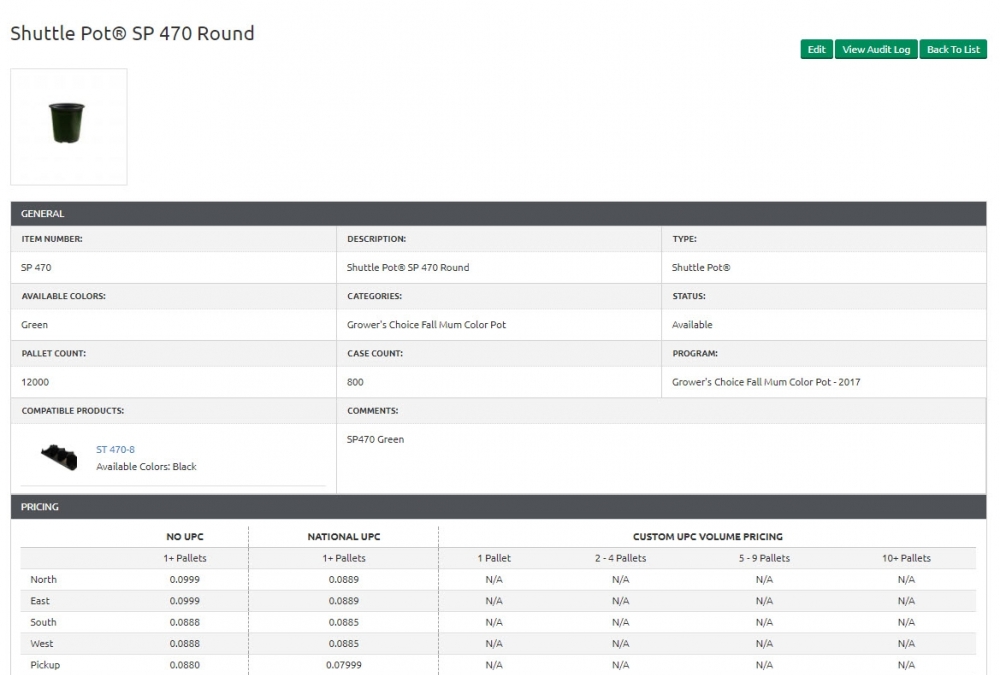Click the CATEGORIES label
This screenshot has height=675, width=1000.
pyautogui.click(x=374, y=296)
